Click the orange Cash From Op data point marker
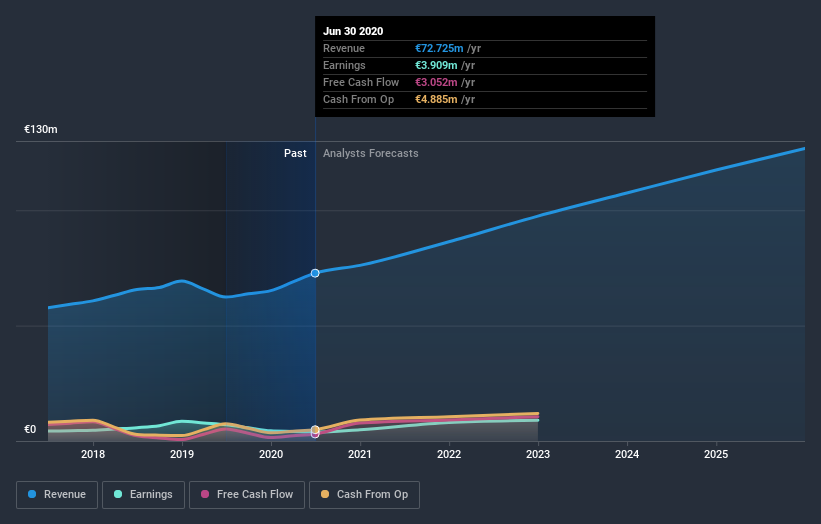Image resolution: width=821 pixels, height=524 pixels. 315,430
